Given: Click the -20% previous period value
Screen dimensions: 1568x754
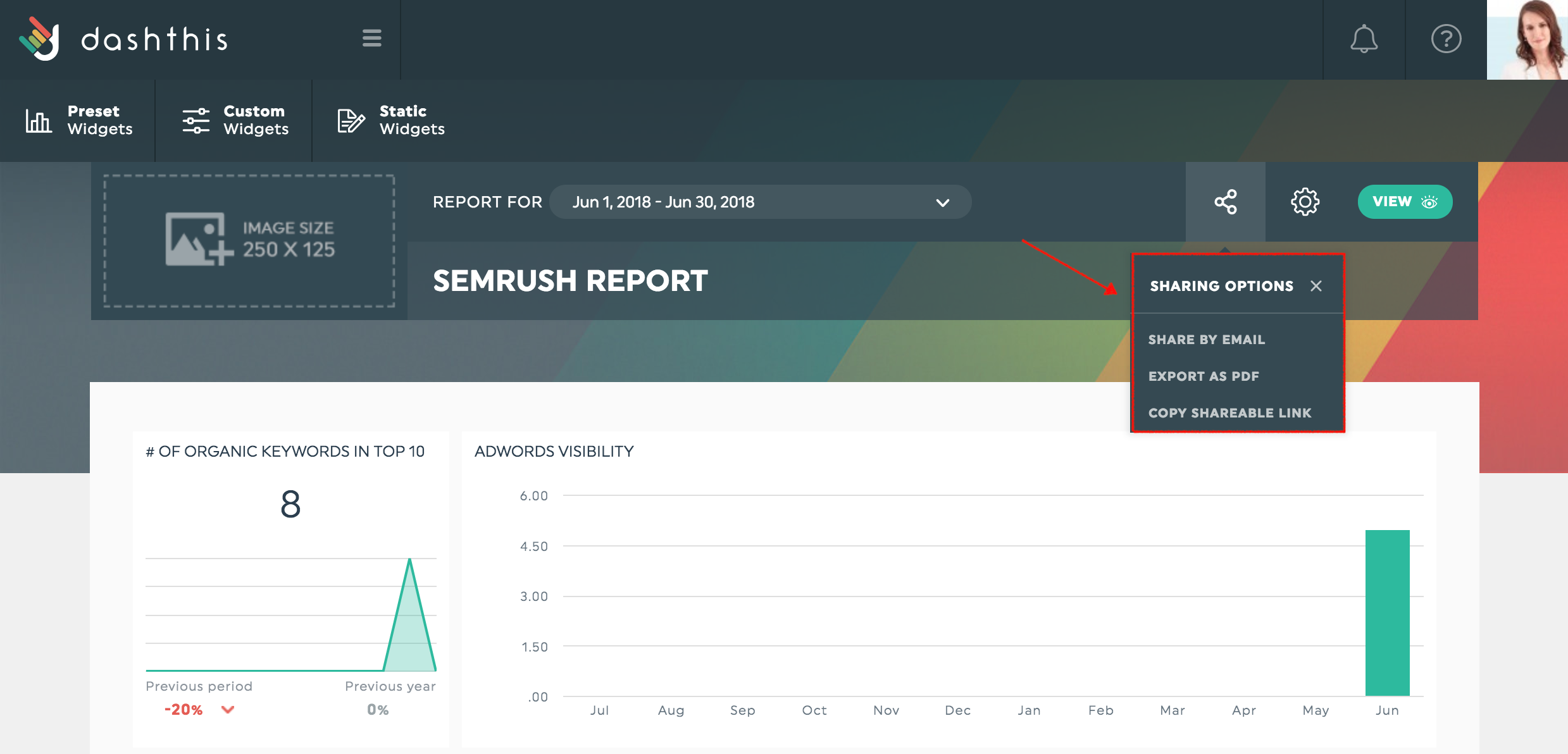Looking at the screenshot, I should pos(184,710).
